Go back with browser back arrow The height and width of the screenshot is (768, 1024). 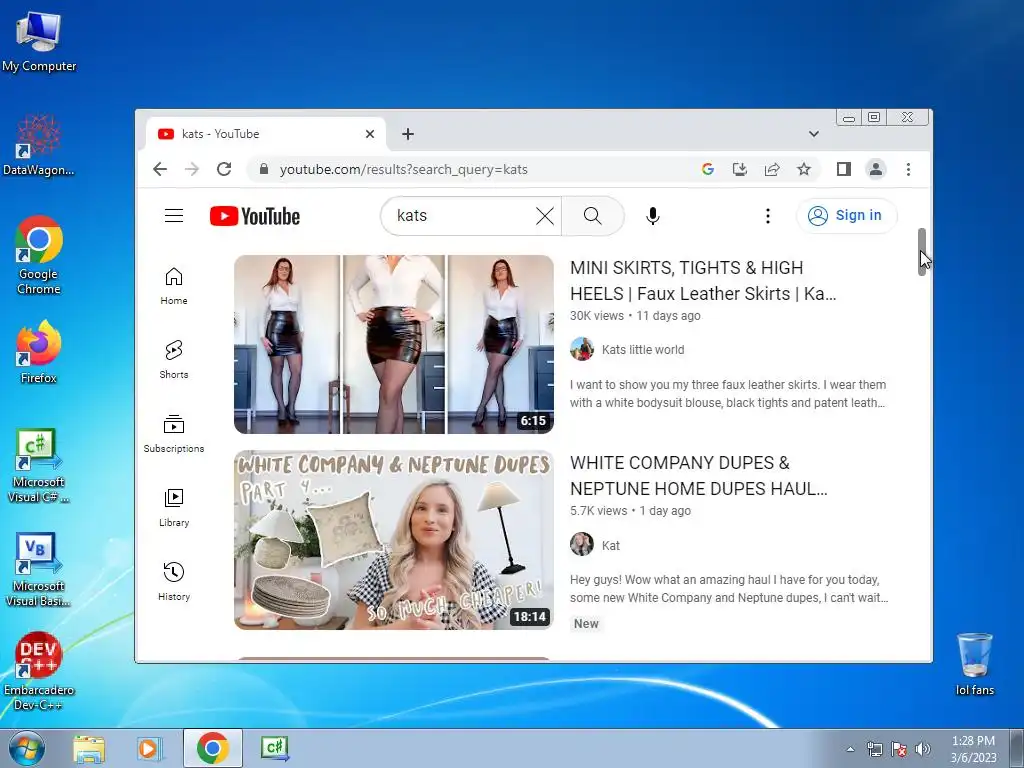[160, 169]
